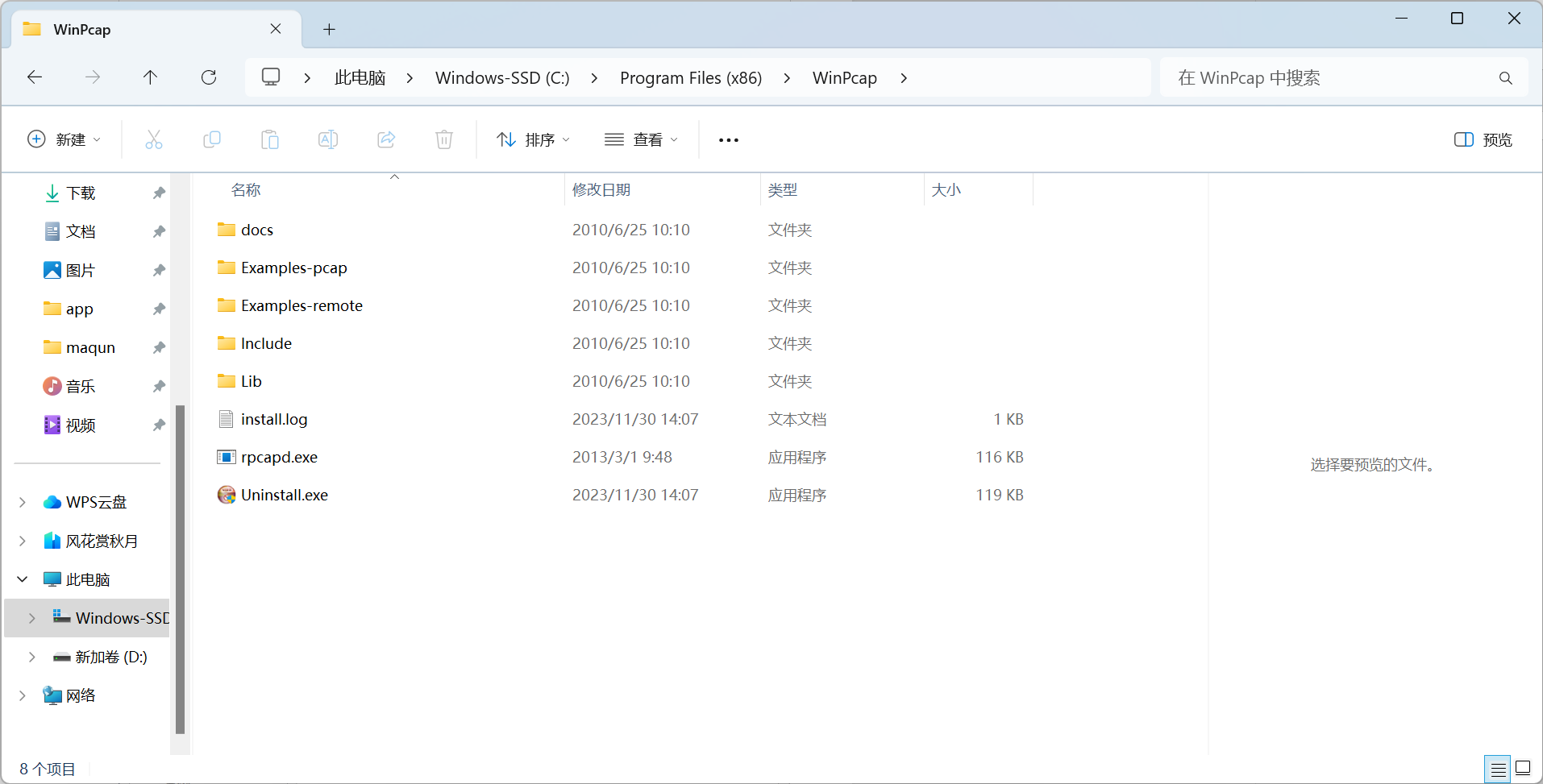Click the copy icon in toolbar
1543x784 pixels.
(x=212, y=139)
